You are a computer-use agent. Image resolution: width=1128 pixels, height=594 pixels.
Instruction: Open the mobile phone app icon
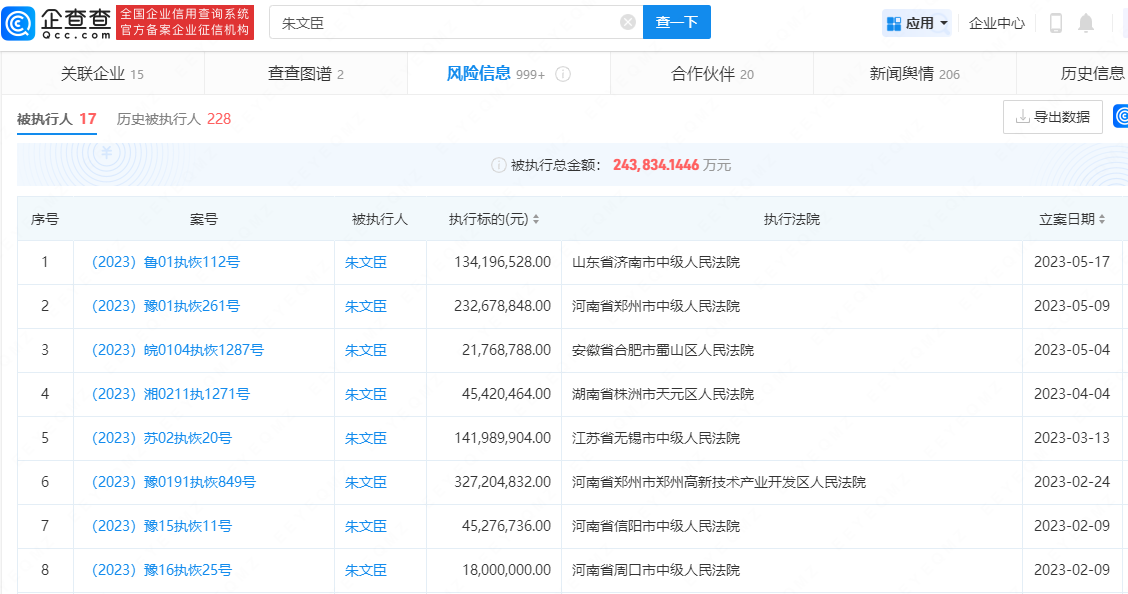click(1055, 23)
